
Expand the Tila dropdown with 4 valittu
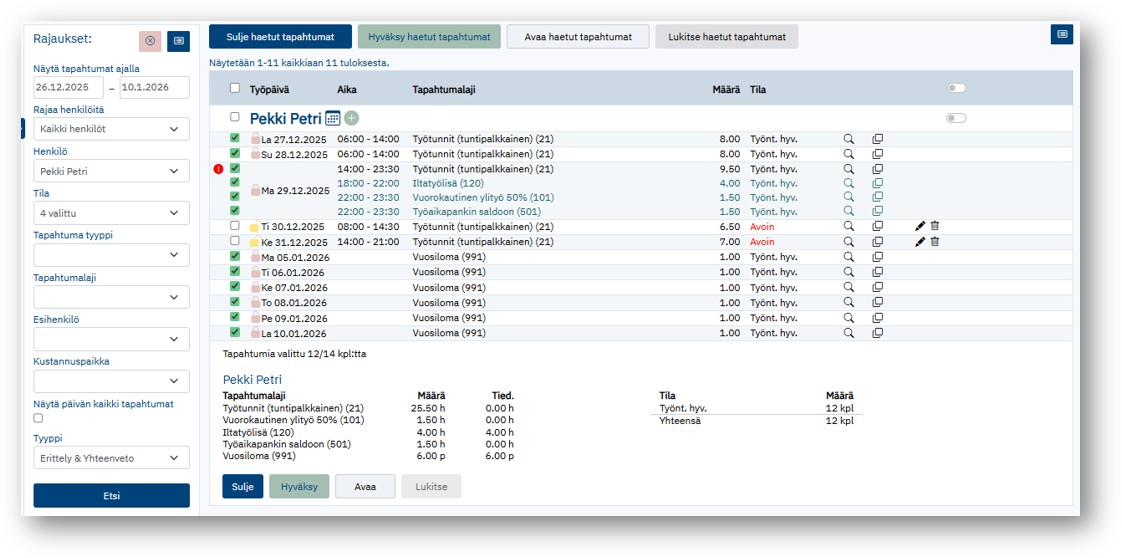pyautogui.click(x=112, y=212)
